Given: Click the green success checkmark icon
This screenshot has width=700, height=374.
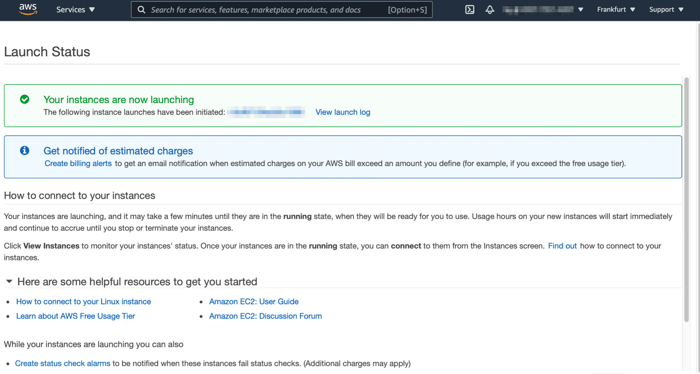Looking at the screenshot, I should click(x=25, y=99).
